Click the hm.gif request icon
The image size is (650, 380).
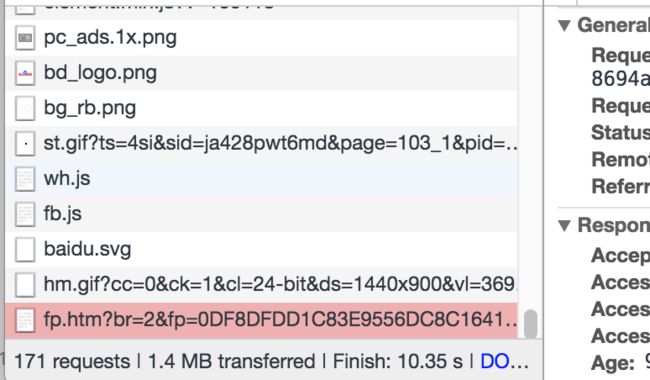tap(25, 285)
